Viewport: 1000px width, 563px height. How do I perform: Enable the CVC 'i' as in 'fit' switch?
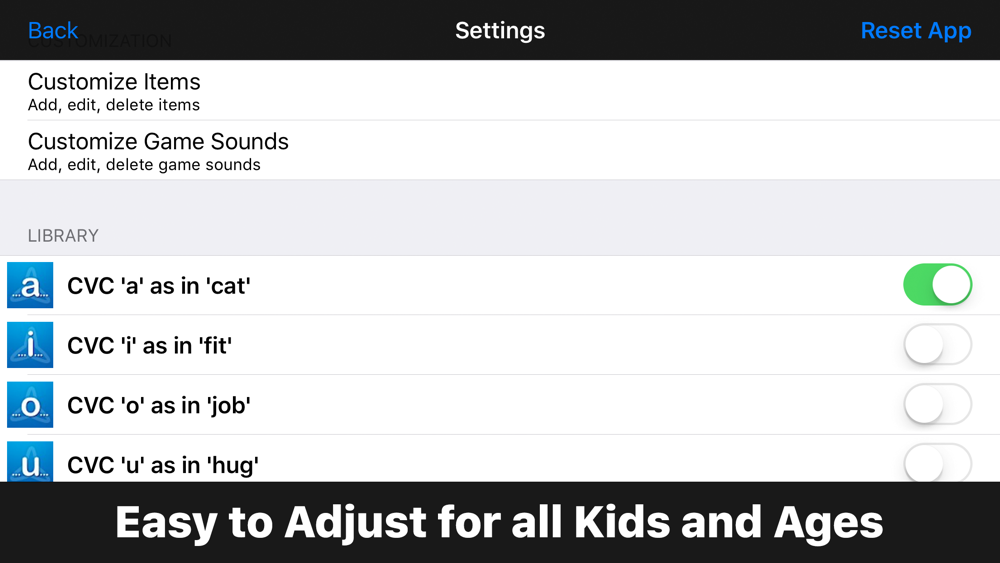click(937, 345)
